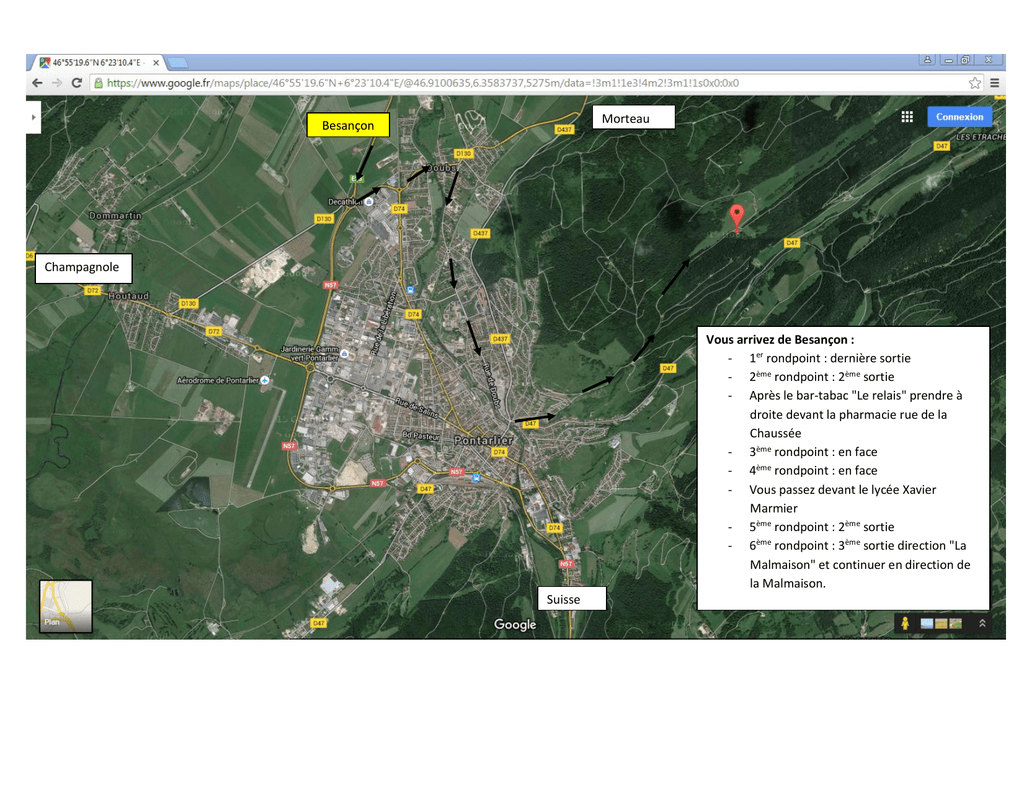The image size is (1024, 791).
Task: Click the Rue de la Libération street label
Action: coord(383,324)
